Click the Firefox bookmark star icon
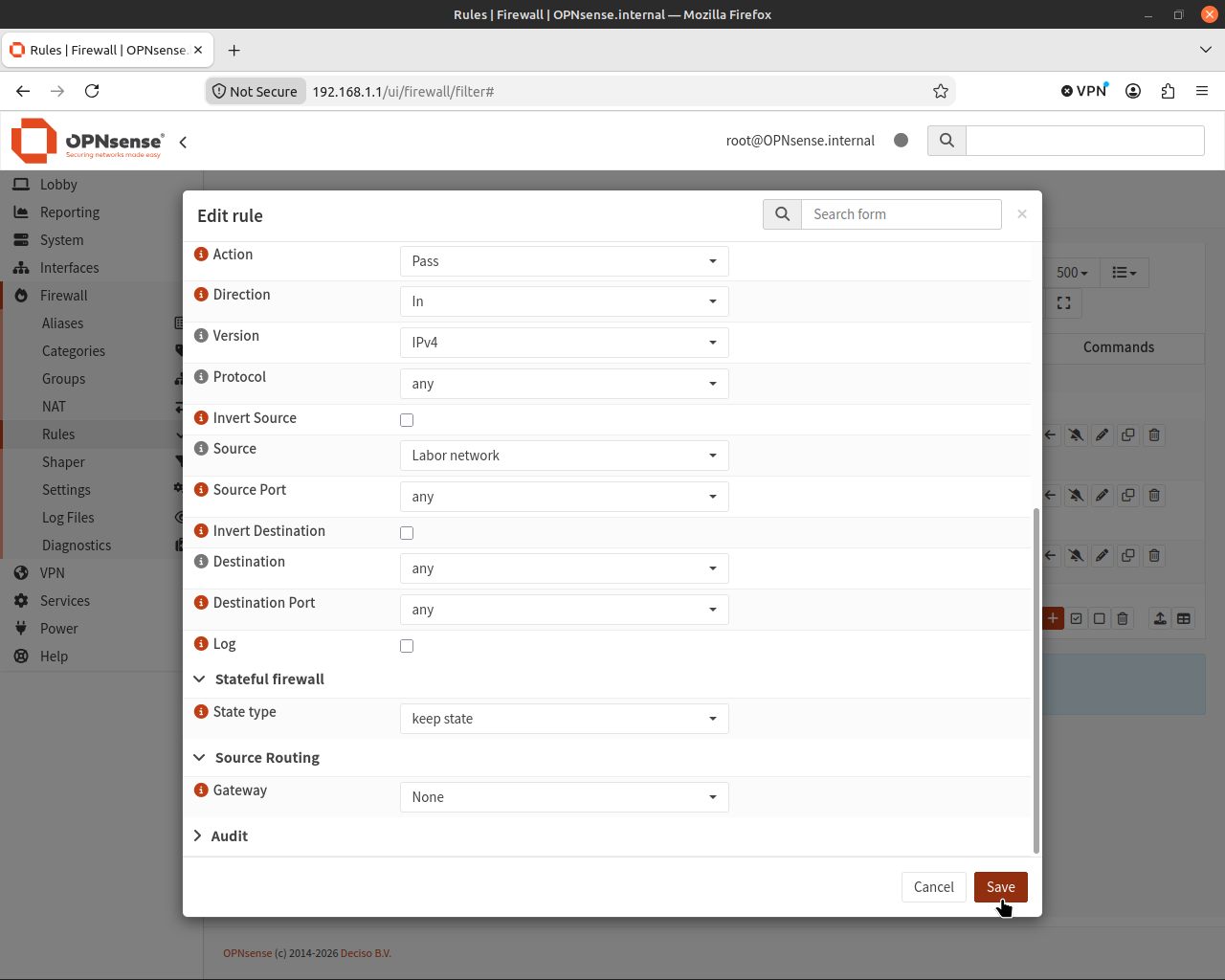The image size is (1225, 980). pyautogui.click(x=941, y=91)
